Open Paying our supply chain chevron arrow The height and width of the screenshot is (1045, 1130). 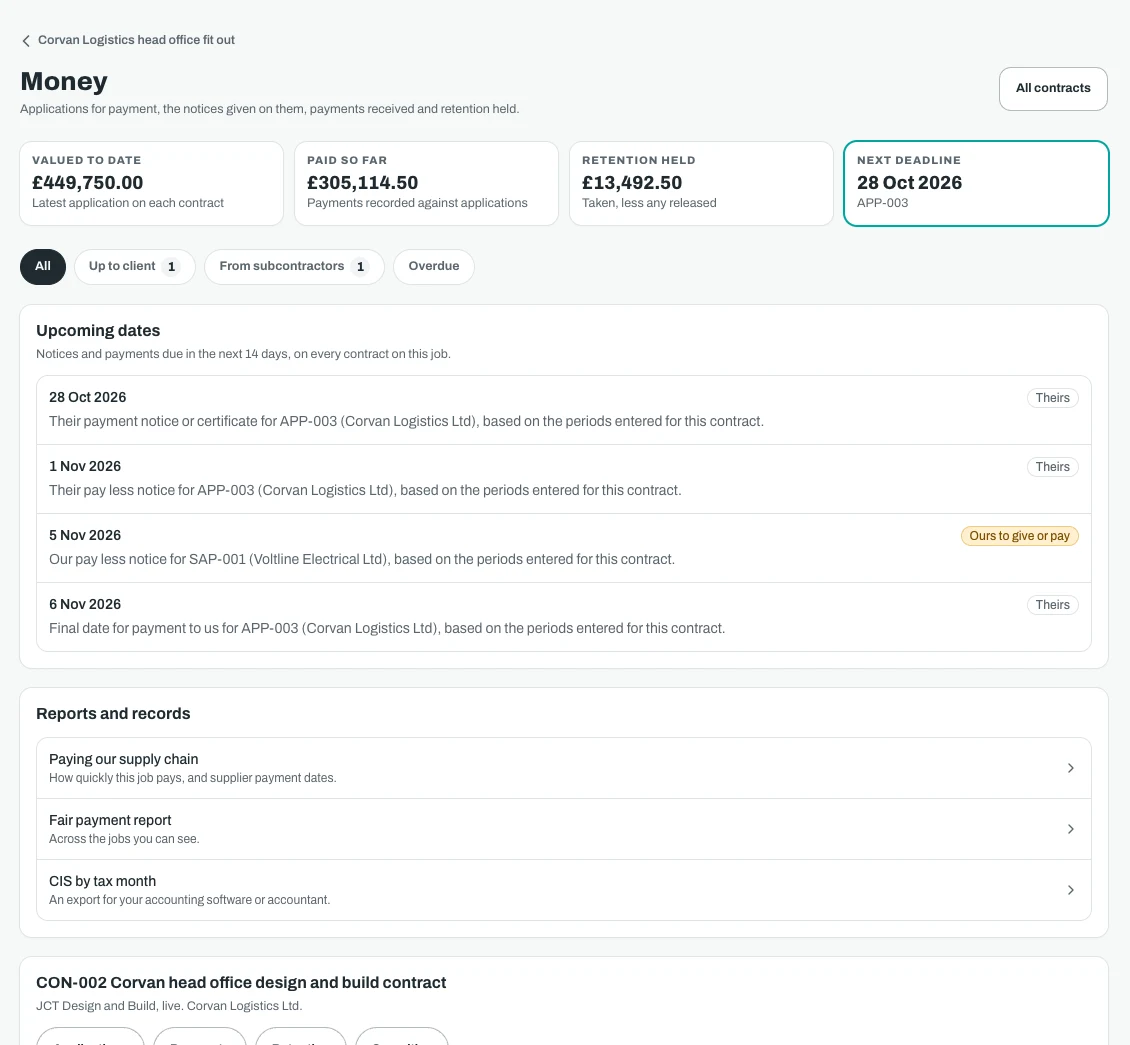[1070, 768]
